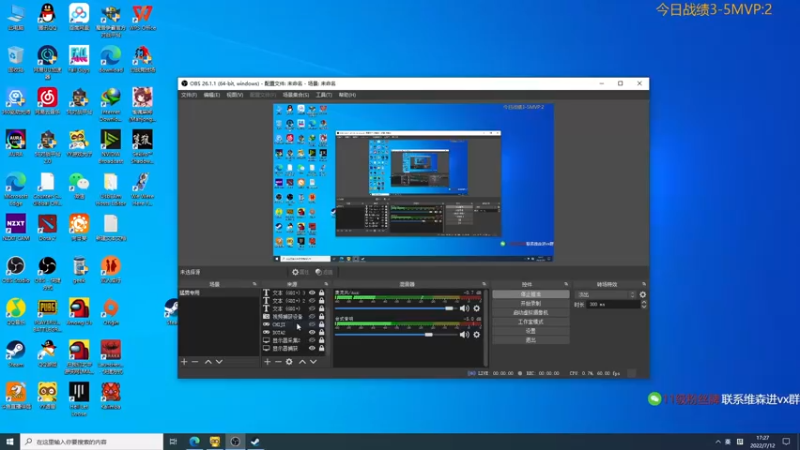Increase transition duration with up arrow
Viewport: 800px width, 450px height.
644,302
